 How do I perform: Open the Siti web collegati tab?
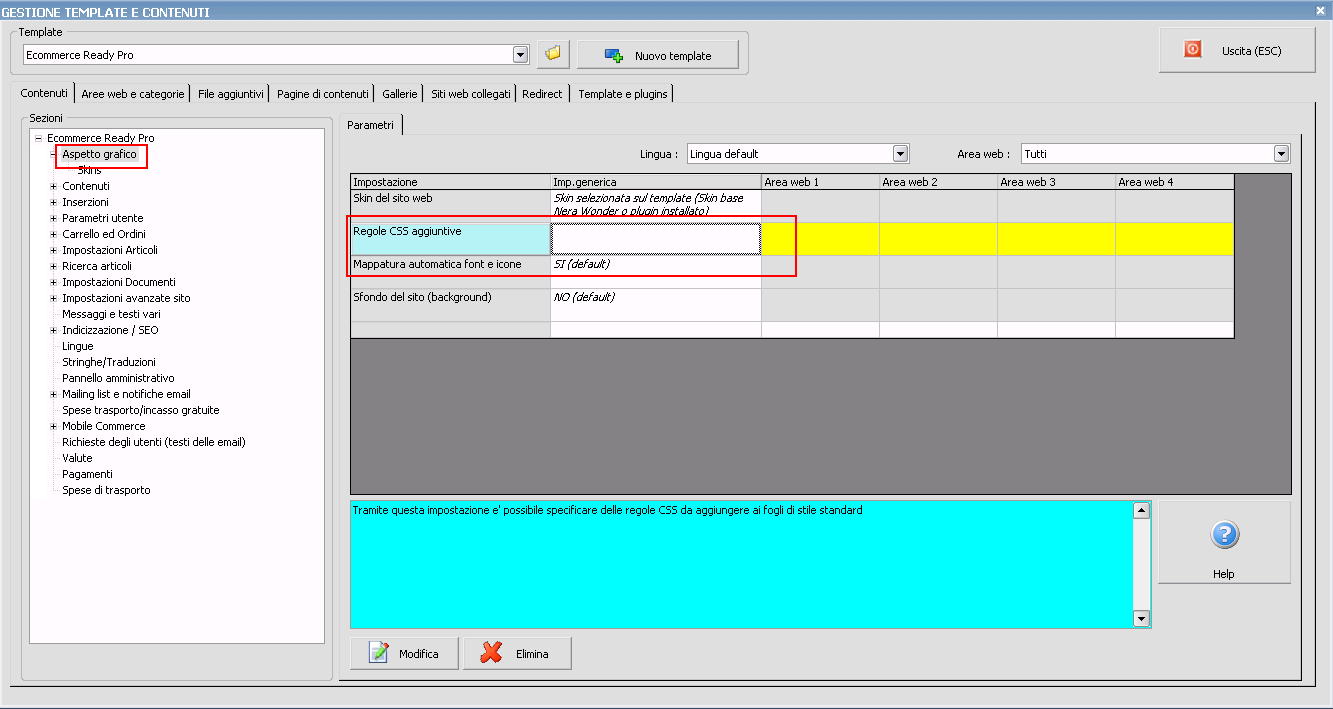(x=471, y=94)
